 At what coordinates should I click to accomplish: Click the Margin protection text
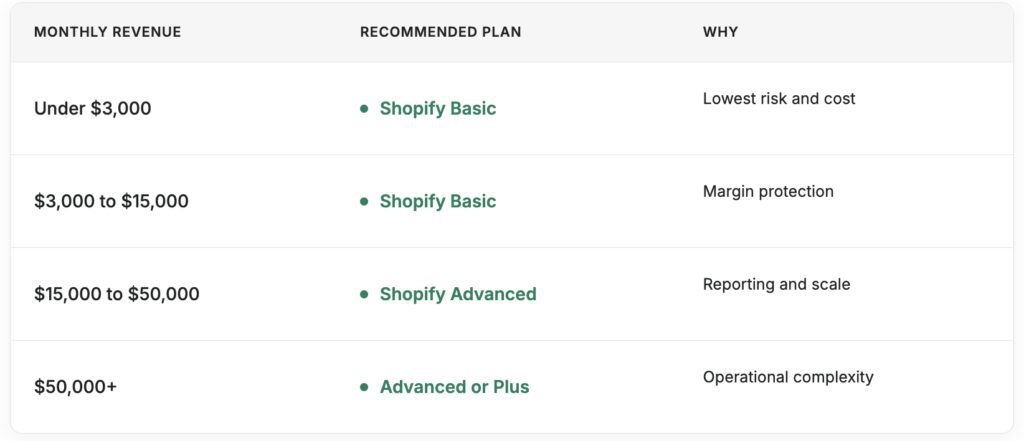pyautogui.click(x=767, y=192)
